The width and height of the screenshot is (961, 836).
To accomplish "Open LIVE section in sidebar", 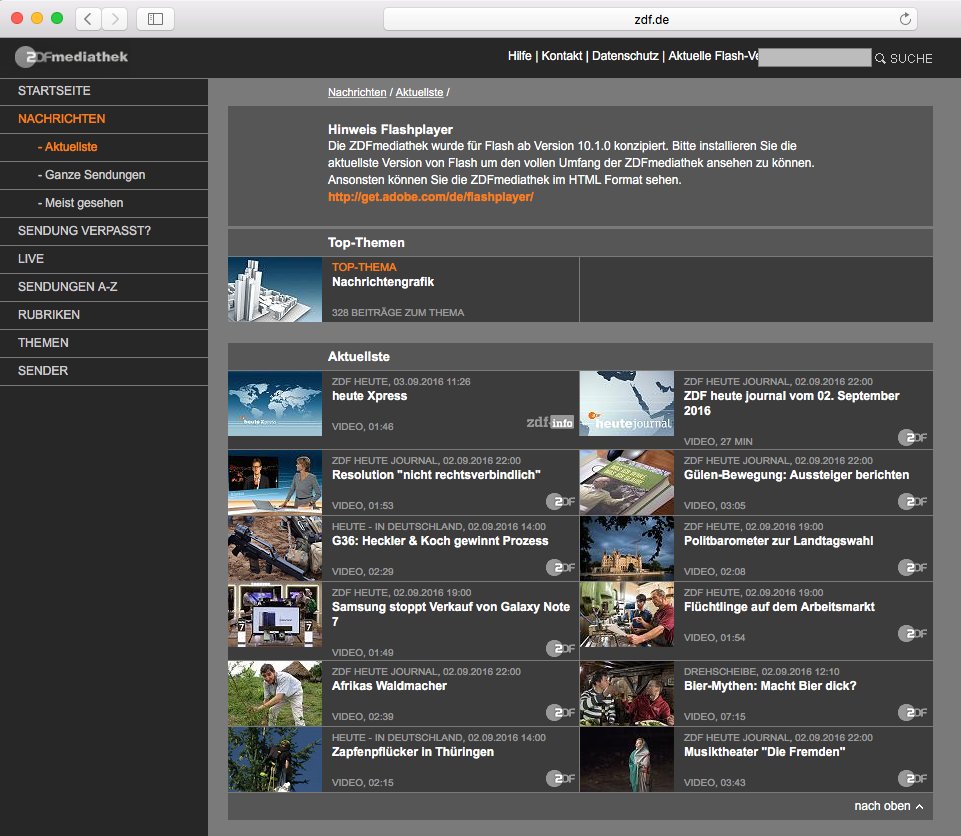I will coord(104,259).
